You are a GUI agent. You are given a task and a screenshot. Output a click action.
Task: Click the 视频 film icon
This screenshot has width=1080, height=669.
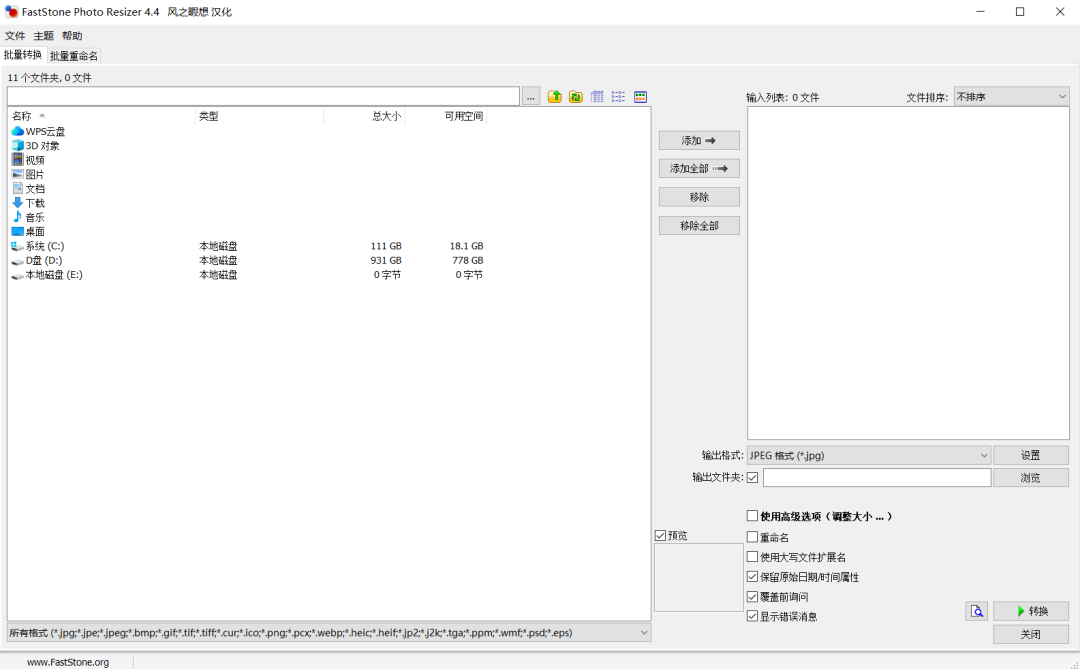click(17, 160)
